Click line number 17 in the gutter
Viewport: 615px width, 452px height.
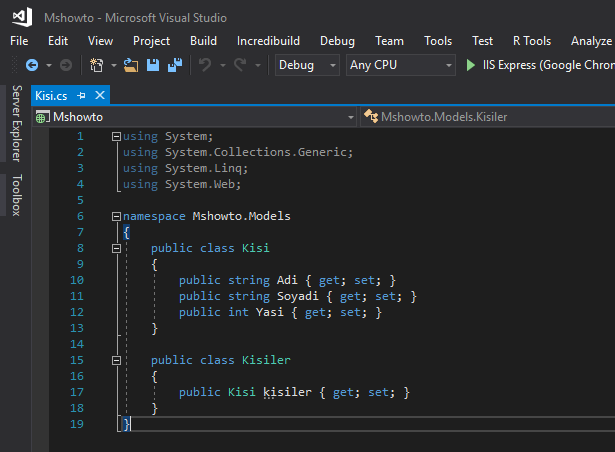coord(77,392)
